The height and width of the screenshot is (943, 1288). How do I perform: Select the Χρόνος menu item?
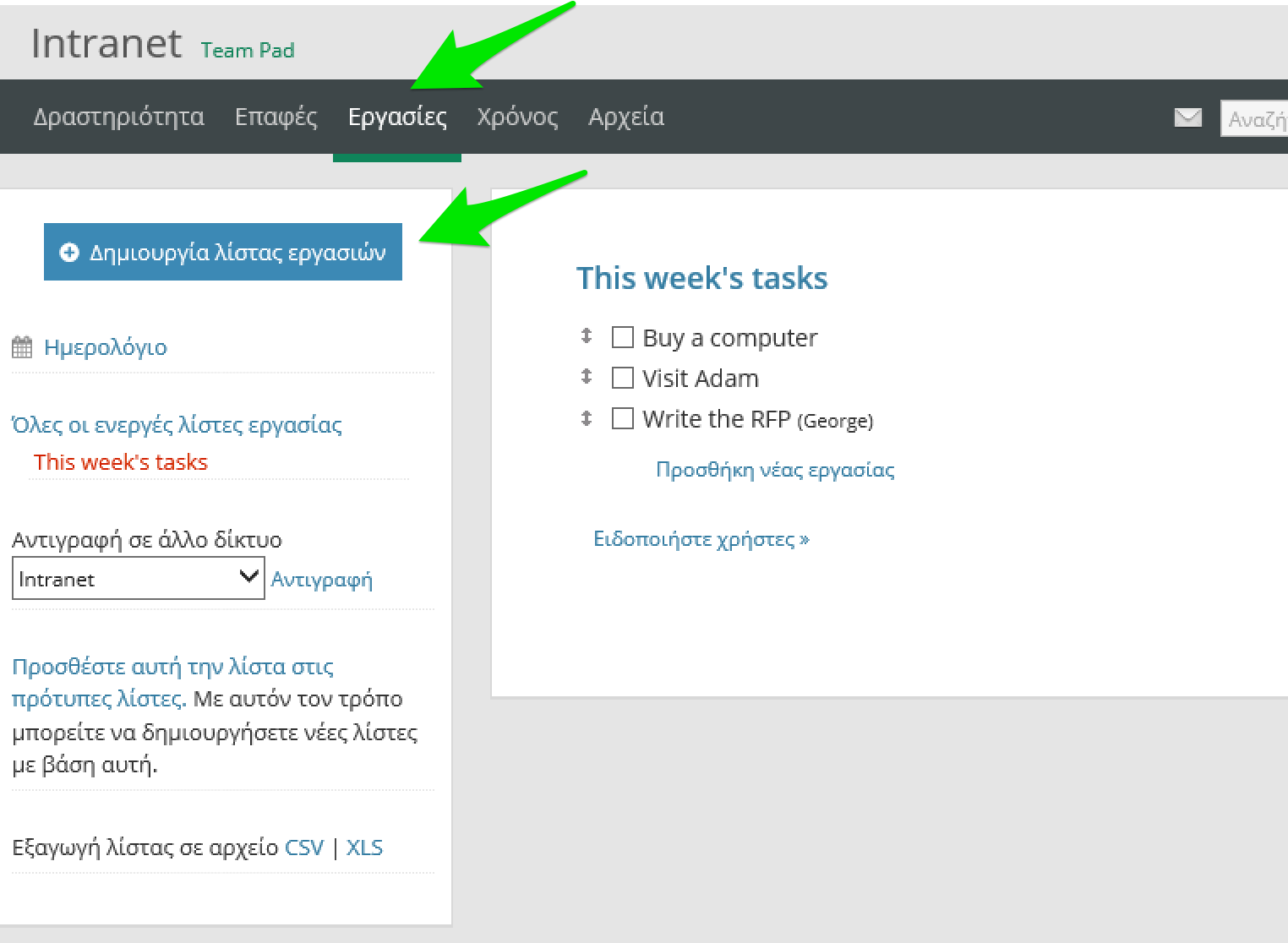point(517,117)
